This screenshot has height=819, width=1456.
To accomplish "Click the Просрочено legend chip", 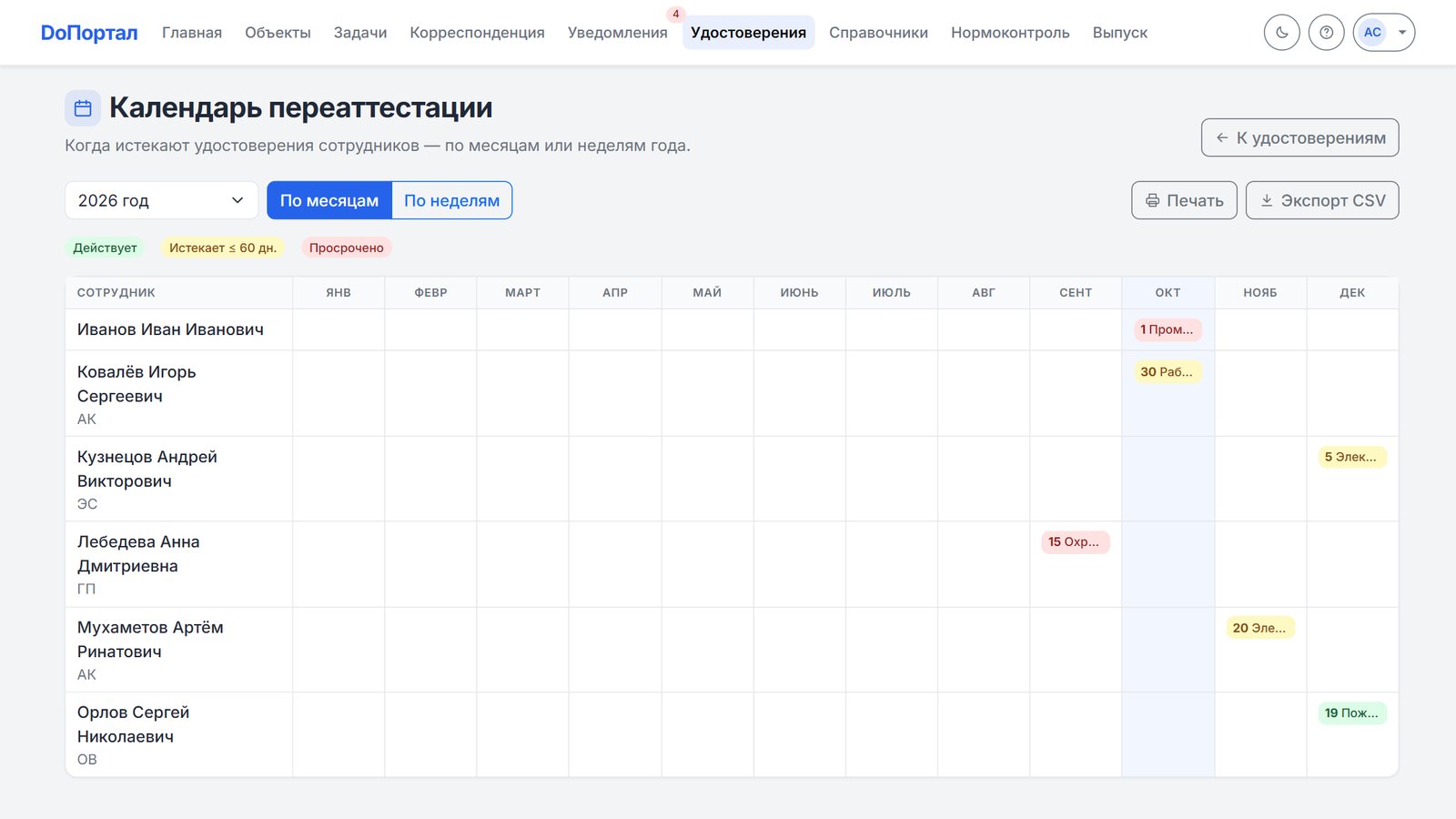I will tap(346, 248).
